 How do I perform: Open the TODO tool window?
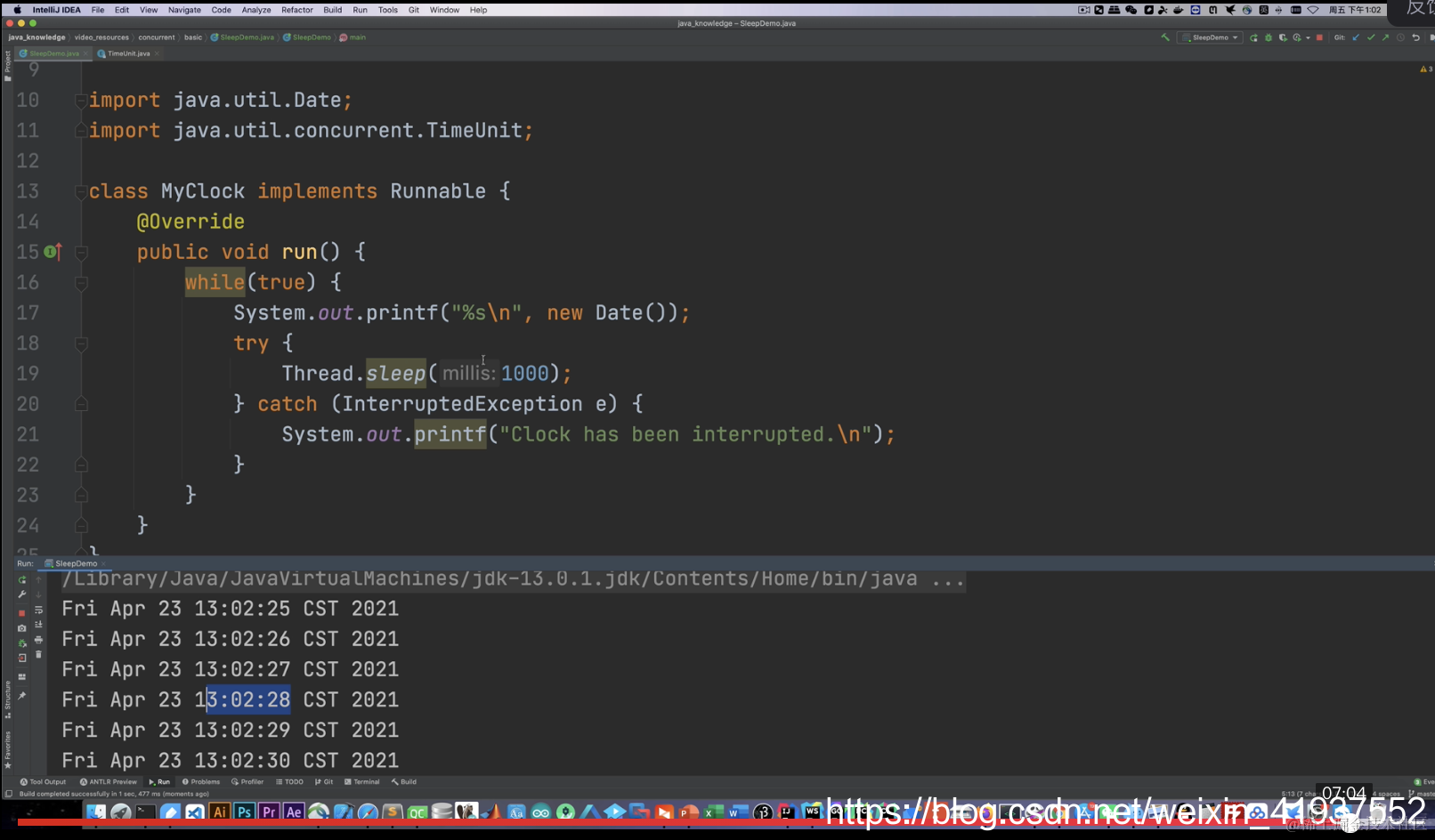(x=289, y=782)
